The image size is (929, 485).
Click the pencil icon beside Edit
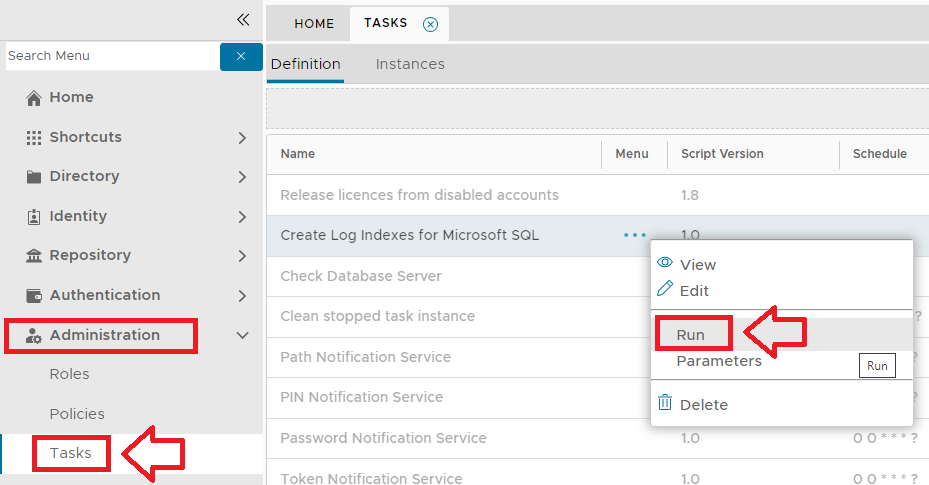click(x=665, y=290)
